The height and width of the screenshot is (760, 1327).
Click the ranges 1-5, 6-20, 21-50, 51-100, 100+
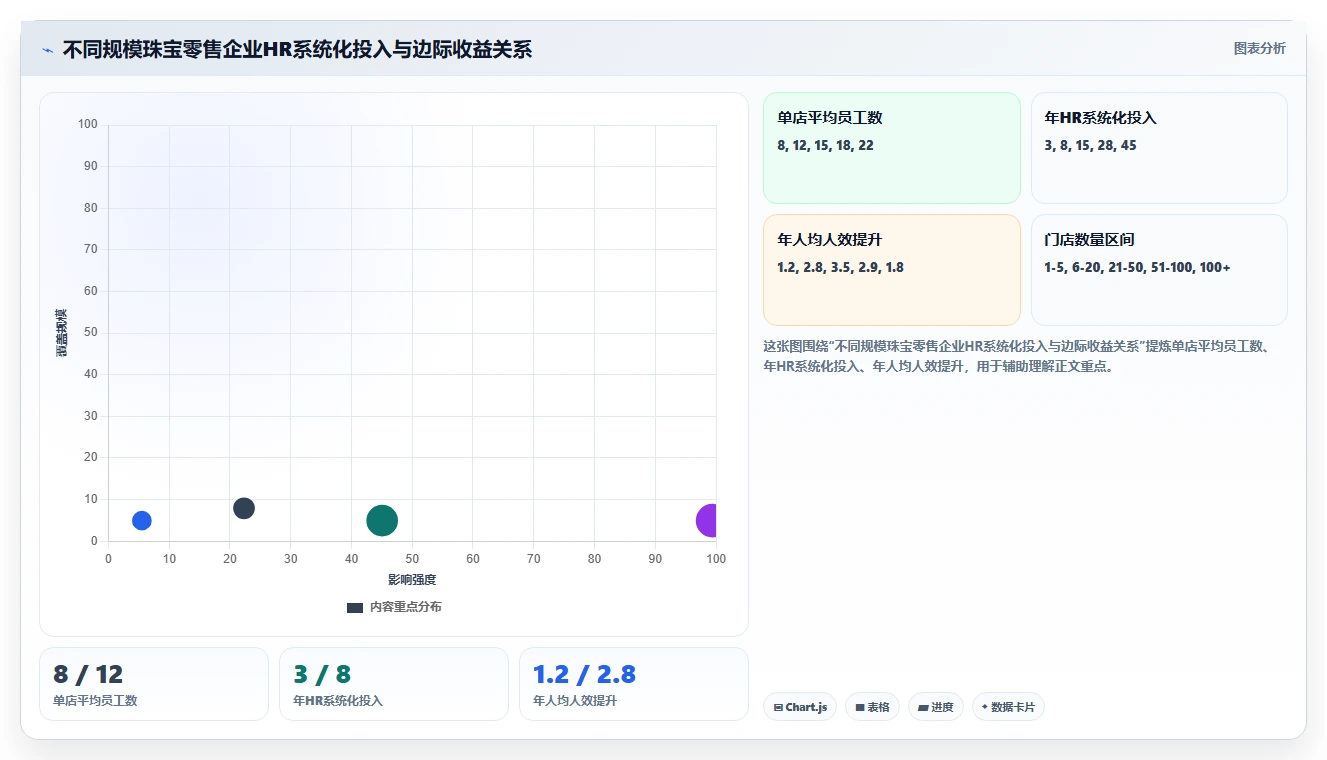click(1137, 267)
